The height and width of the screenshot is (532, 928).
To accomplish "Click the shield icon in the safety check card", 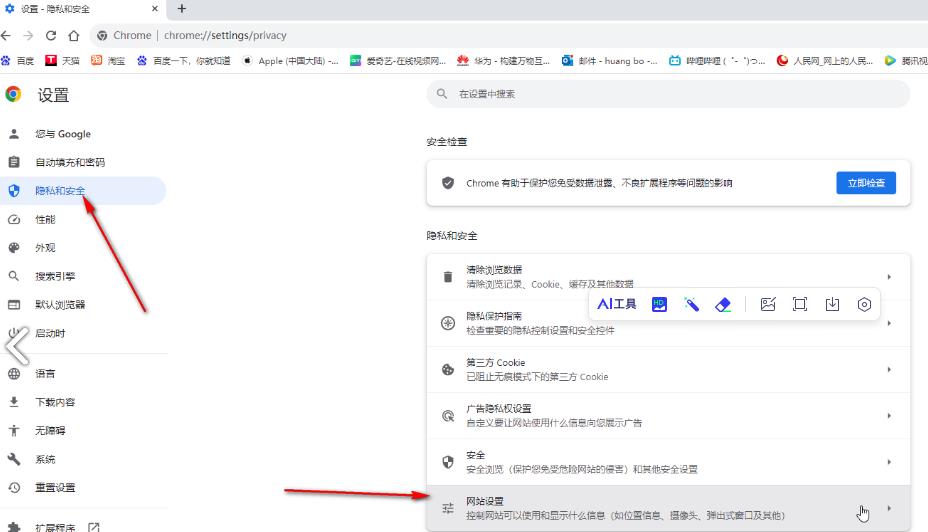I will click(448, 183).
